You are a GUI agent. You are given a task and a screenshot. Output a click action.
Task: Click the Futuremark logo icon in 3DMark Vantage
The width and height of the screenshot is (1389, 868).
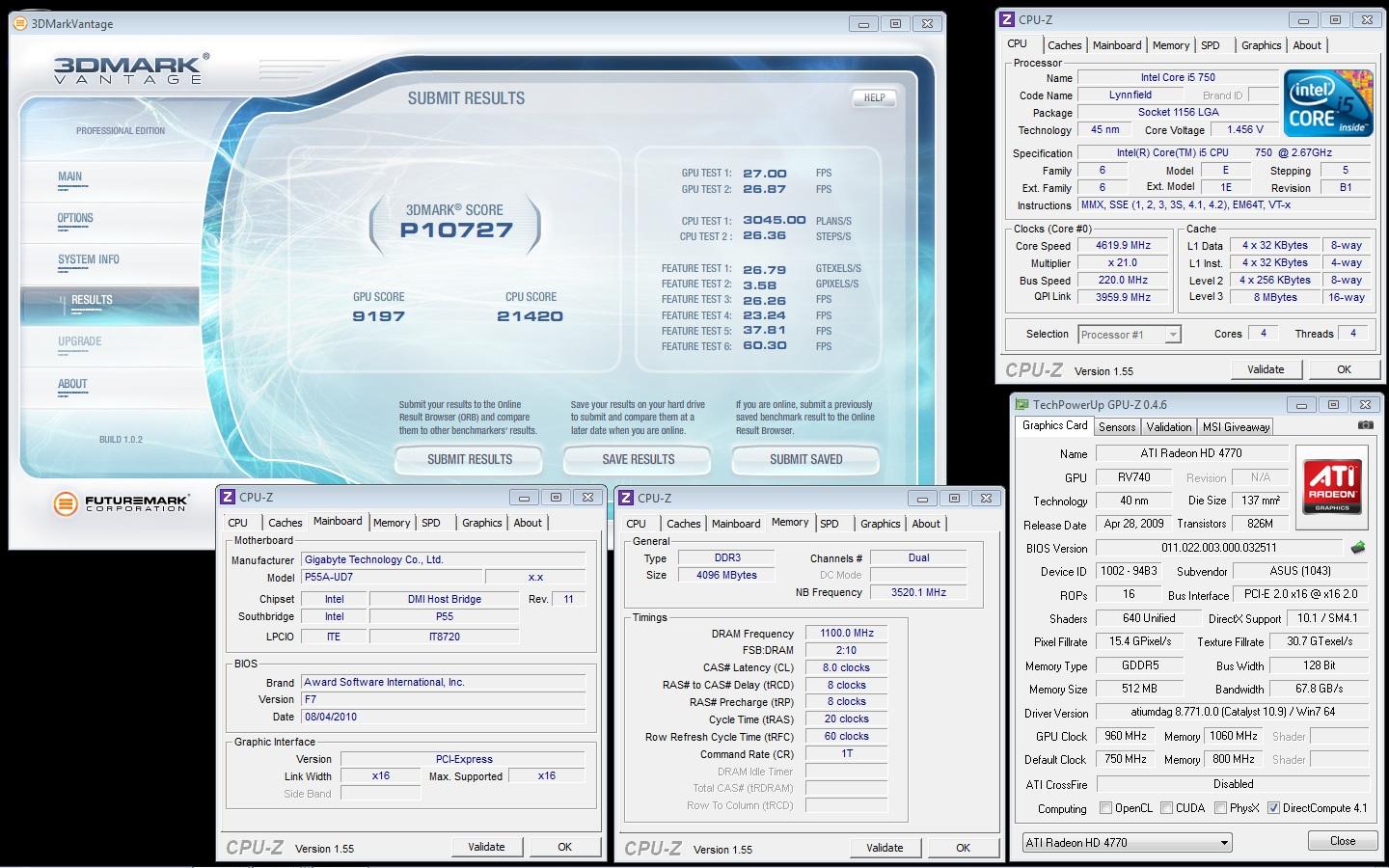(65, 502)
